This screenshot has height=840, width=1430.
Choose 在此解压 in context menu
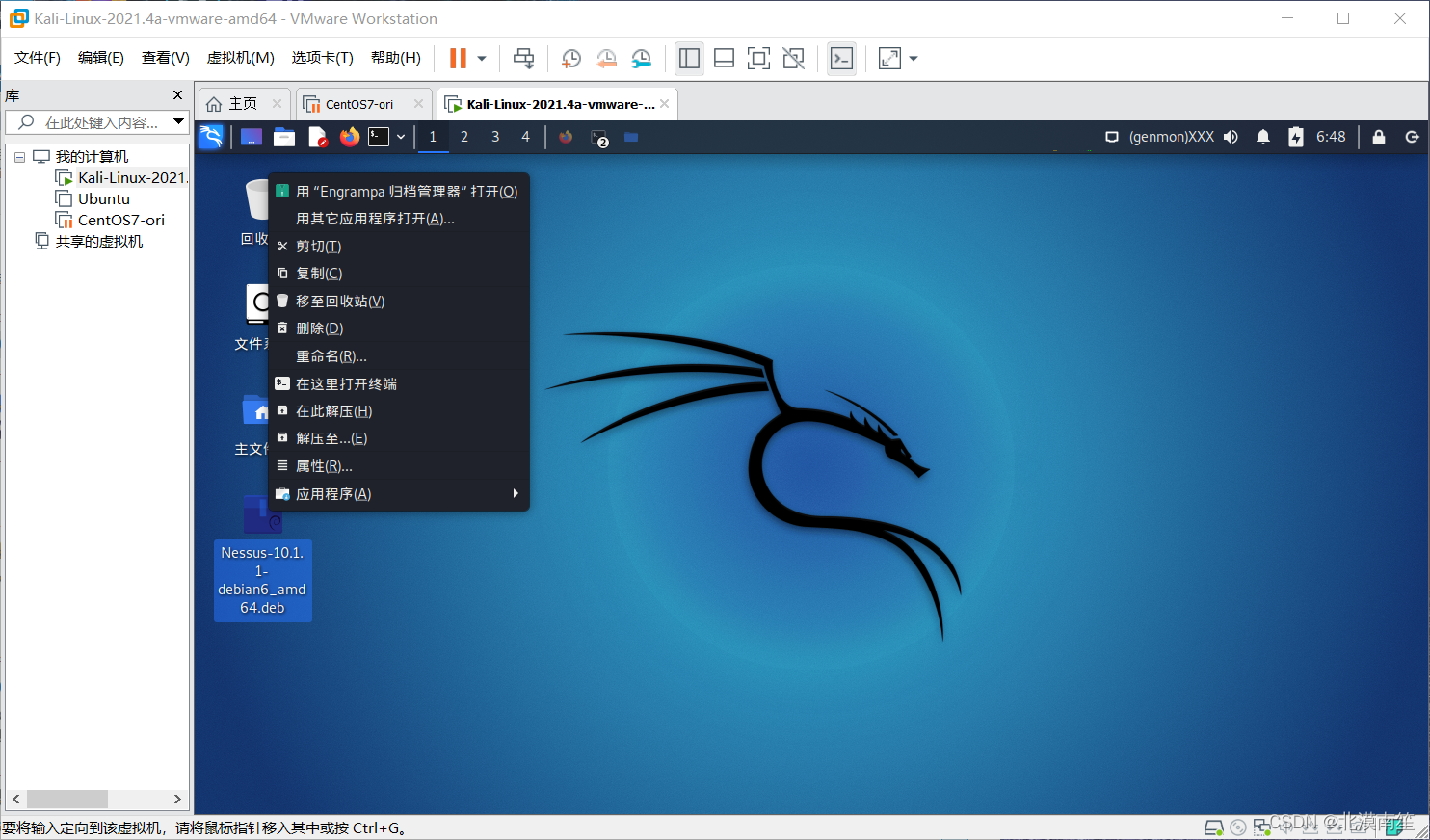click(x=399, y=411)
